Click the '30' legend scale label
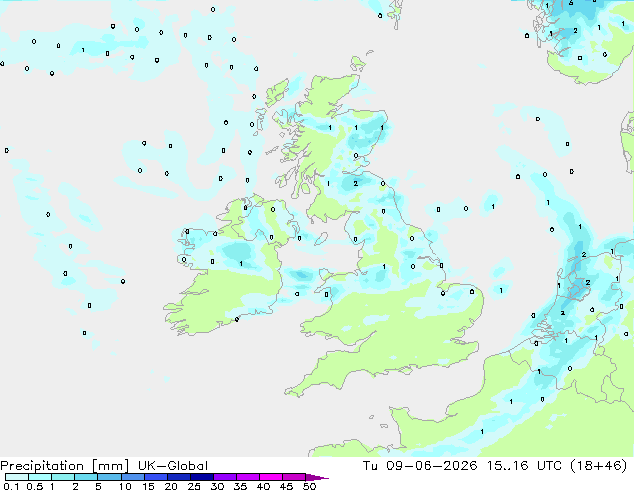Viewport: 634px width, 490px height. point(217,486)
